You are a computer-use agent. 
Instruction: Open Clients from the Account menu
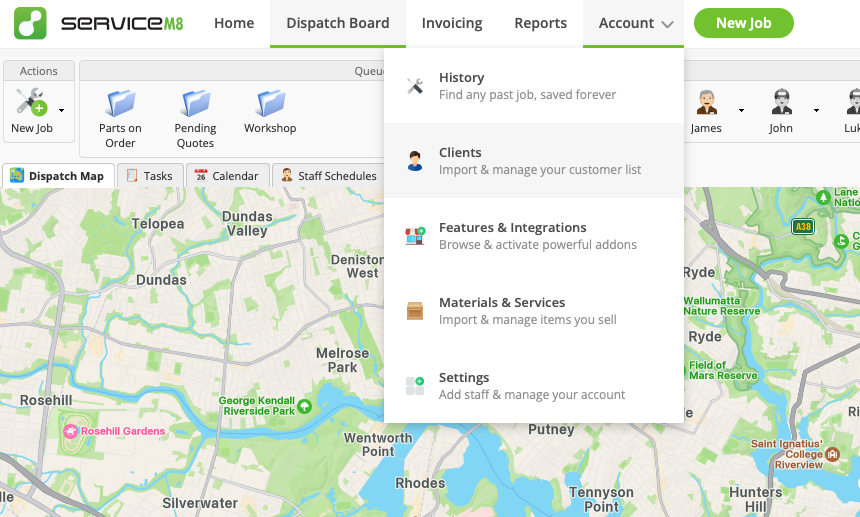tap(534, 161)
